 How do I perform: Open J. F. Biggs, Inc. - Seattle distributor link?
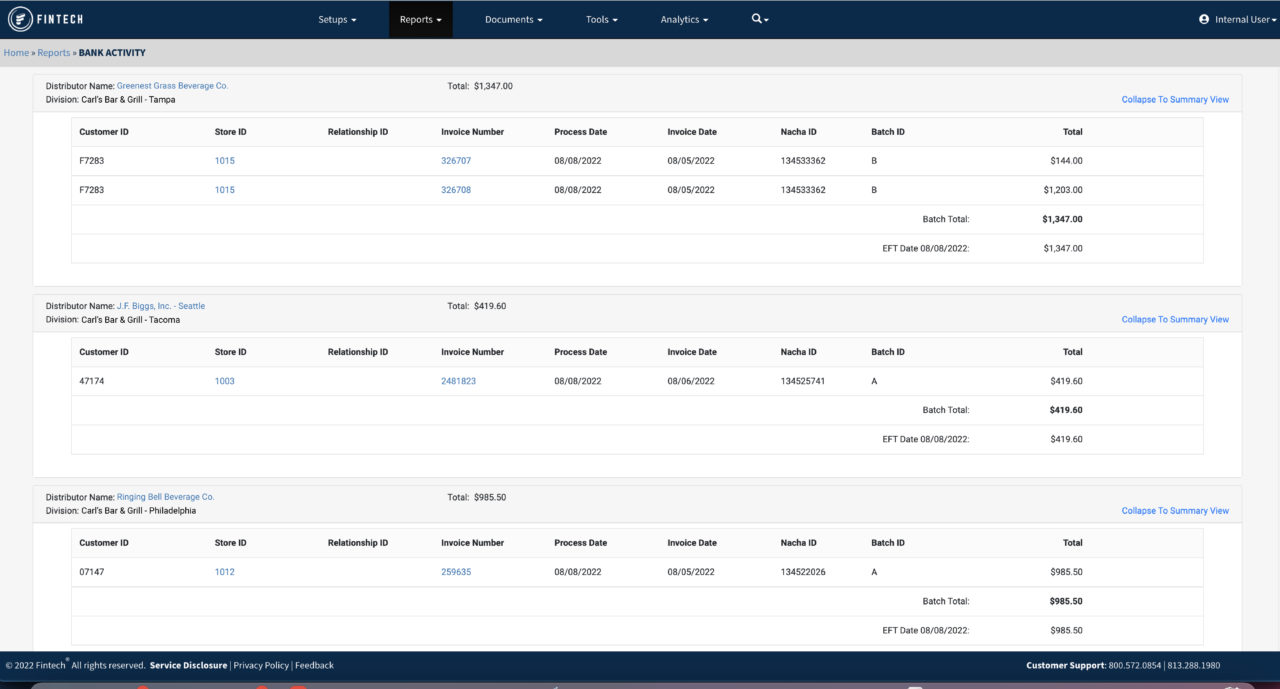161,305
